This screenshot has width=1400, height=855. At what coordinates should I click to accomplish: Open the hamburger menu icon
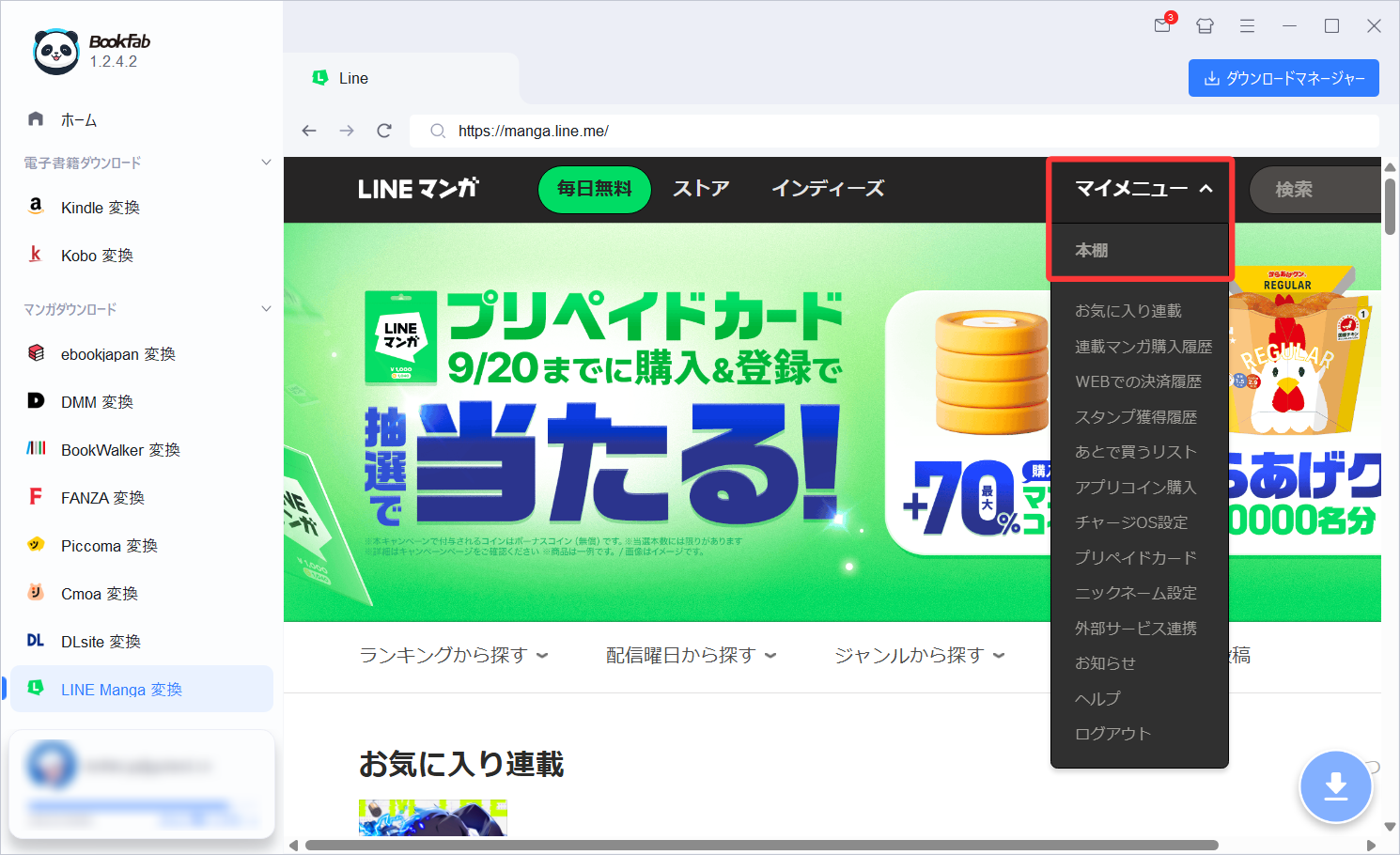pyautogui.click(x=1247, y=26)
